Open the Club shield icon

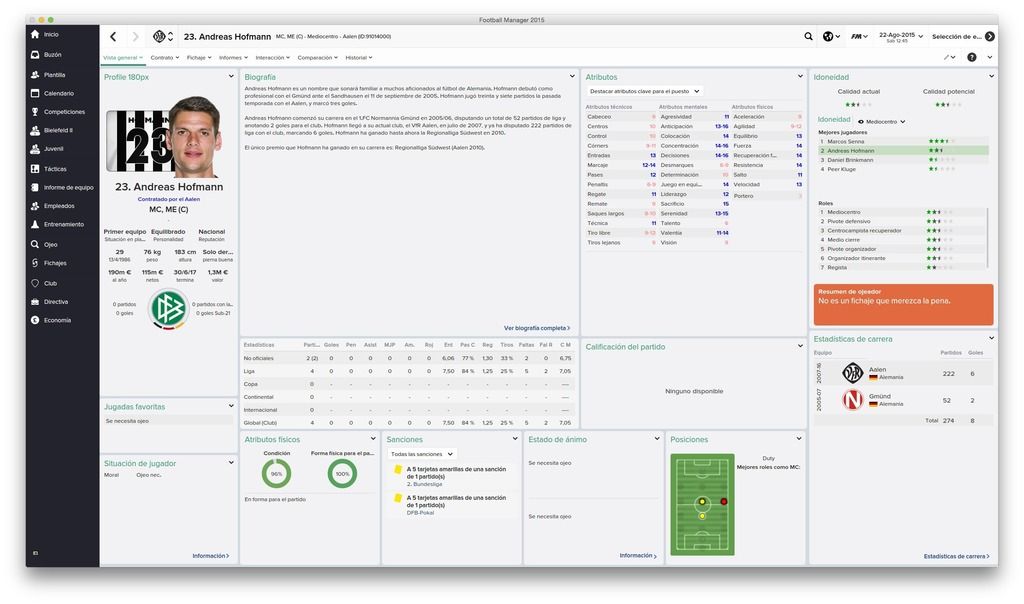tap(35, 283)
